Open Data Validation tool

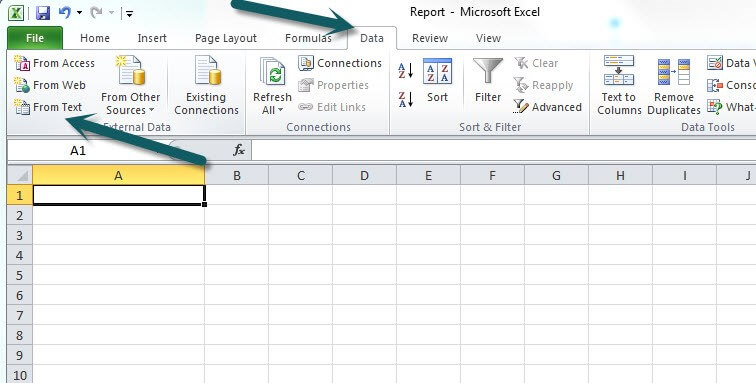click(731, 63)
